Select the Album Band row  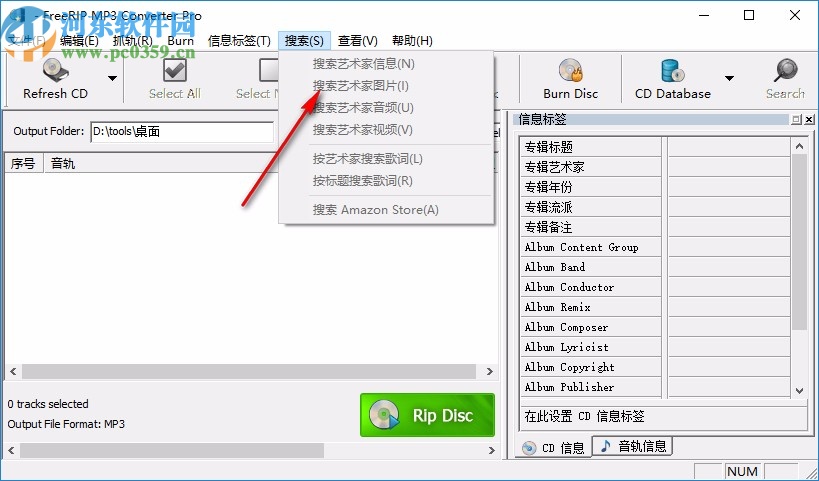pyautogui.click(x=591, y=267)
